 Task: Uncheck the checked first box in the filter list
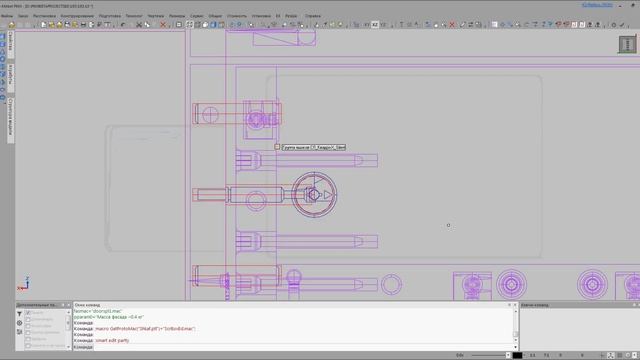pos(28,313)
